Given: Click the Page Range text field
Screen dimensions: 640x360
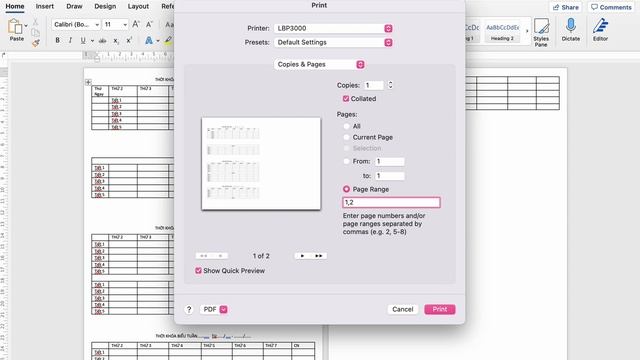Looking at the screenshot, I should pyautogui.click(x=391, y=202).
